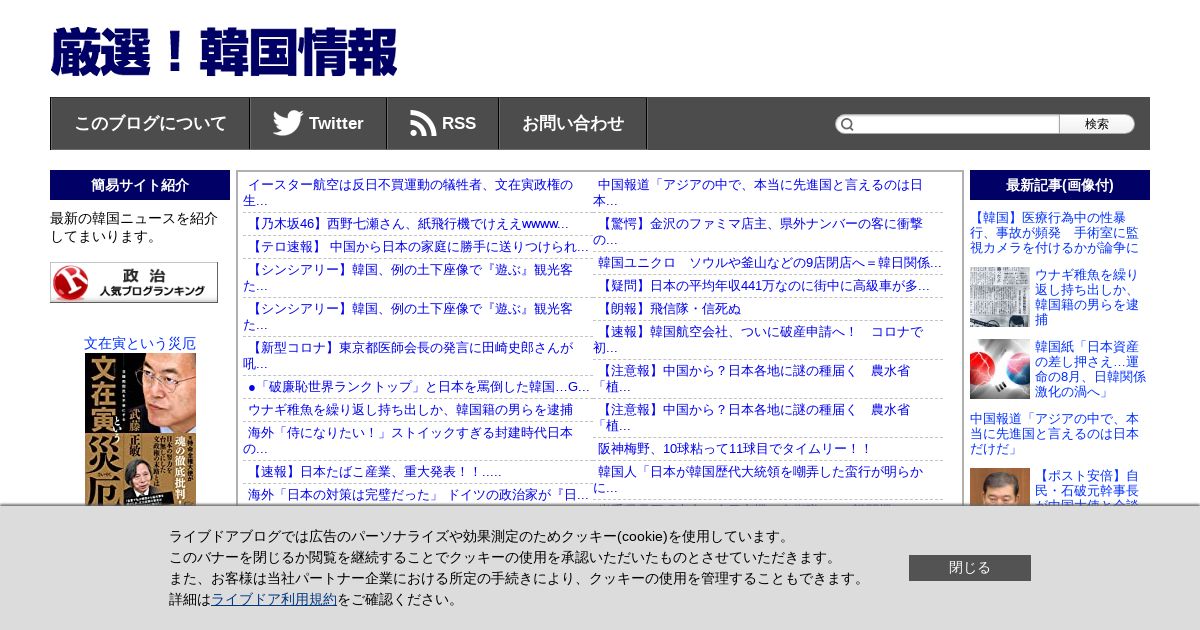
Task: Open このブログについて menu item
Action: tap(150, 123)
